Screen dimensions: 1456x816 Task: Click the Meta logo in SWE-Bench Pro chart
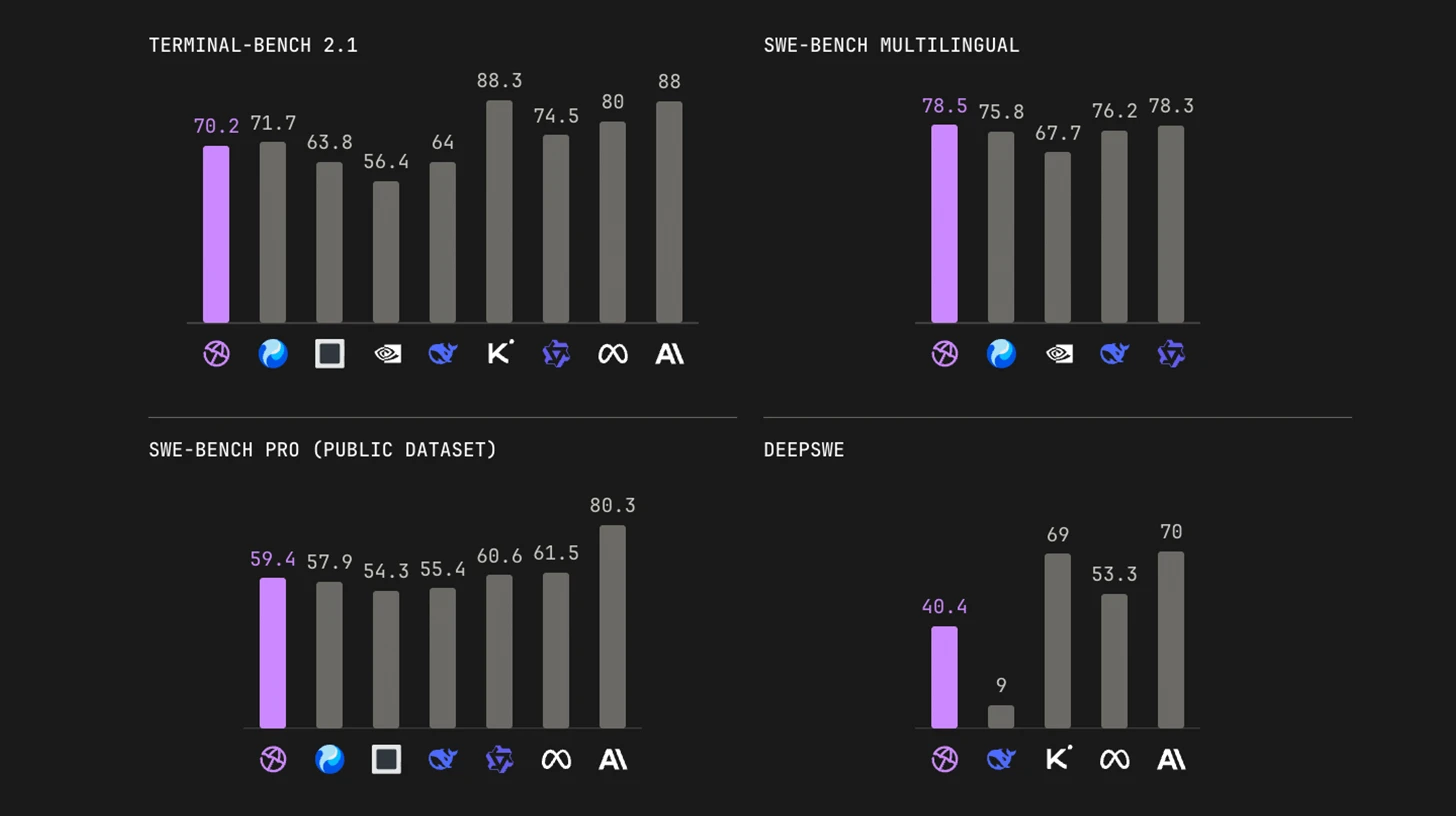tap(556, 760)
